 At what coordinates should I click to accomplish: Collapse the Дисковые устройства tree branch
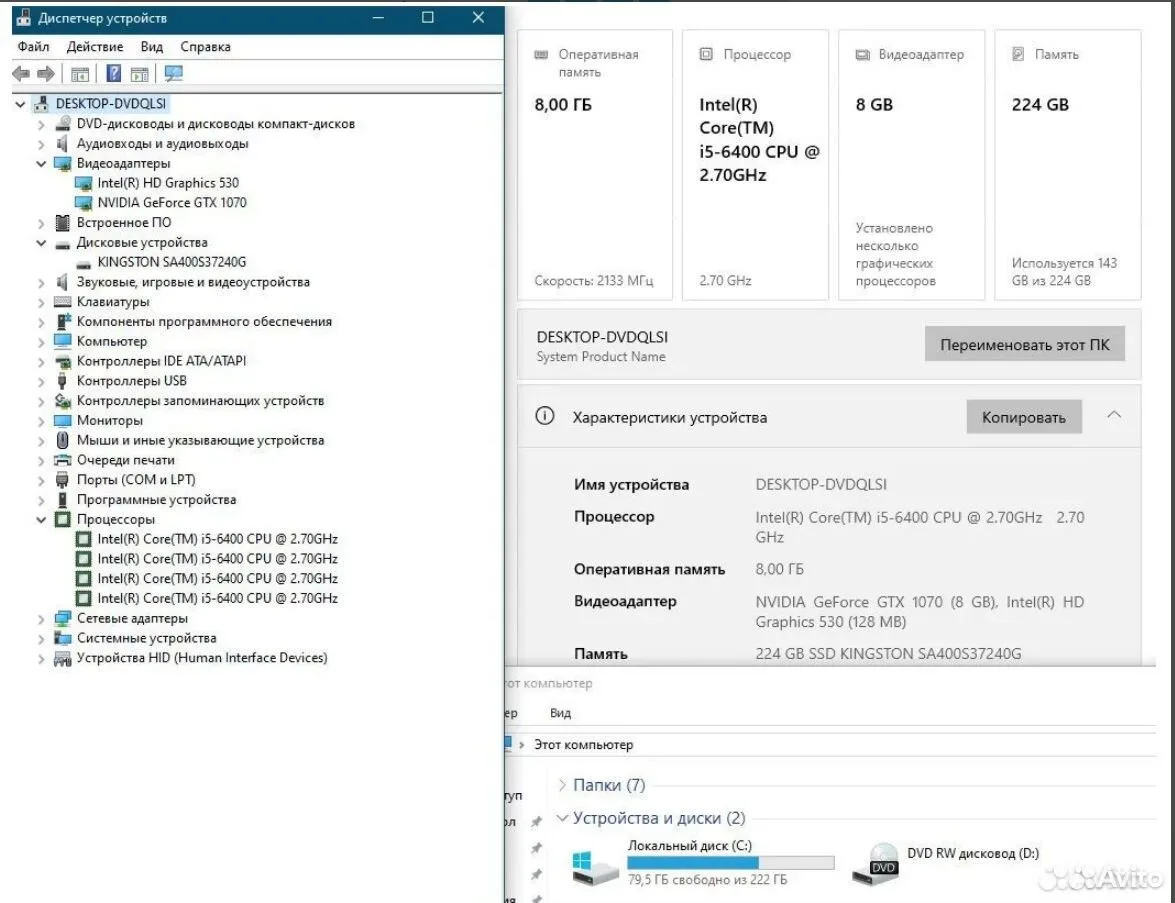[x=41, y=243]
